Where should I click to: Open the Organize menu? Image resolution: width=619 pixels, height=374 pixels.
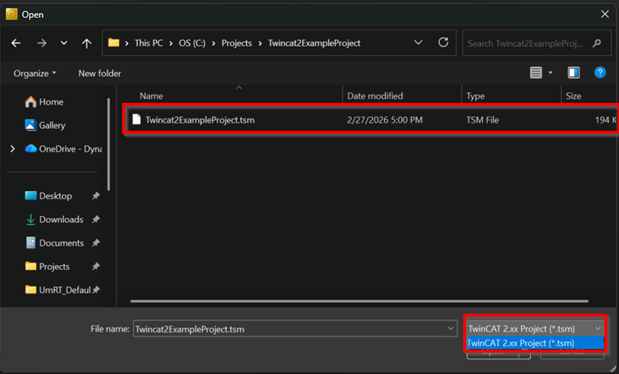point(35,73)
